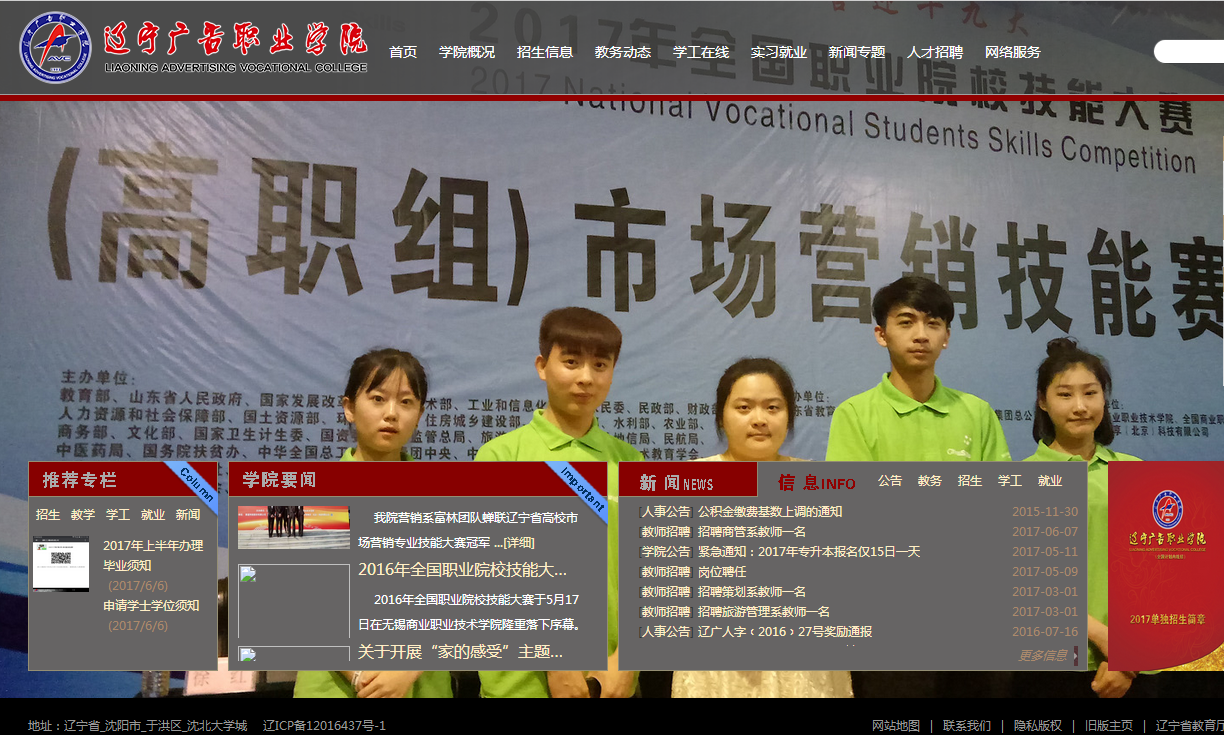1224x735 pixels.
Task: Open 2016年全国职业院校技能大... headline
Action: tap(462, 570)
